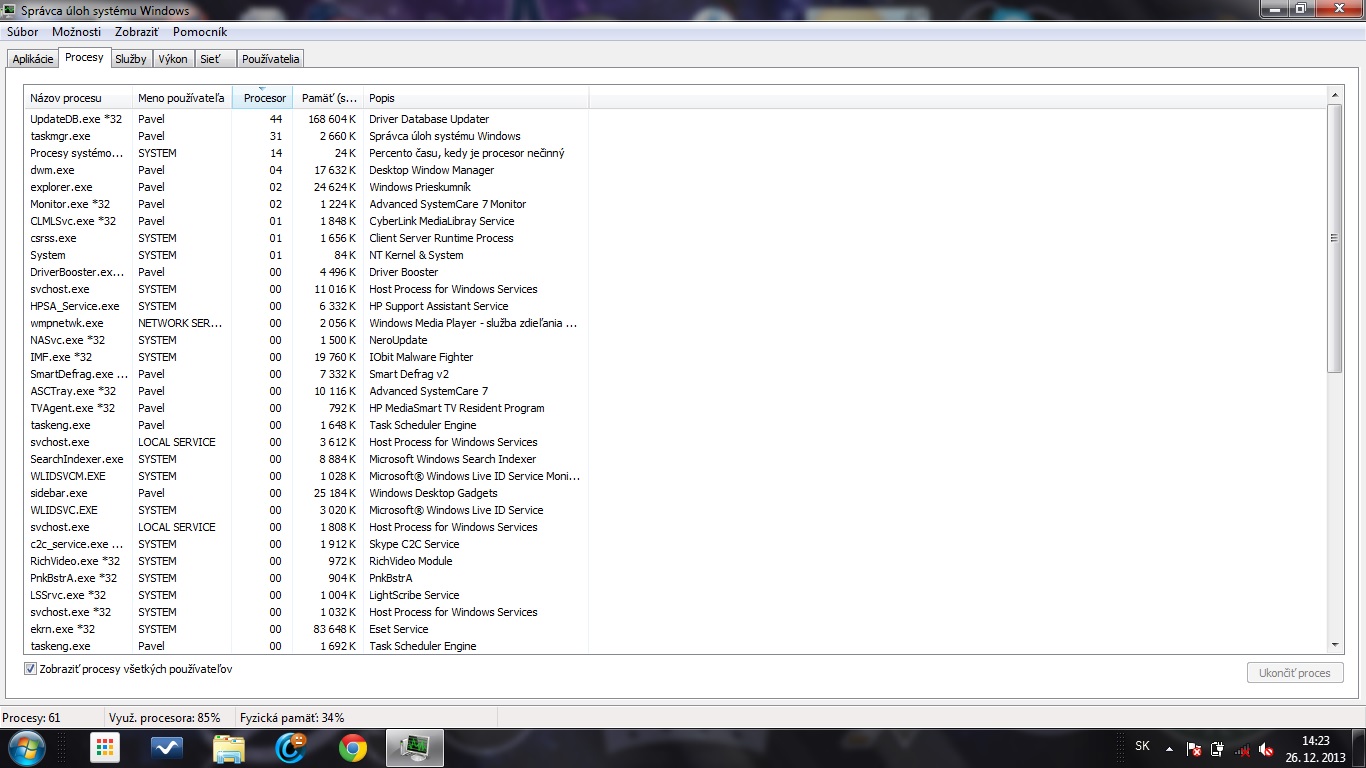This screenshot has height=768, width=1366.
Task: Open the Možnosti menu
Action: click(77, 32)
